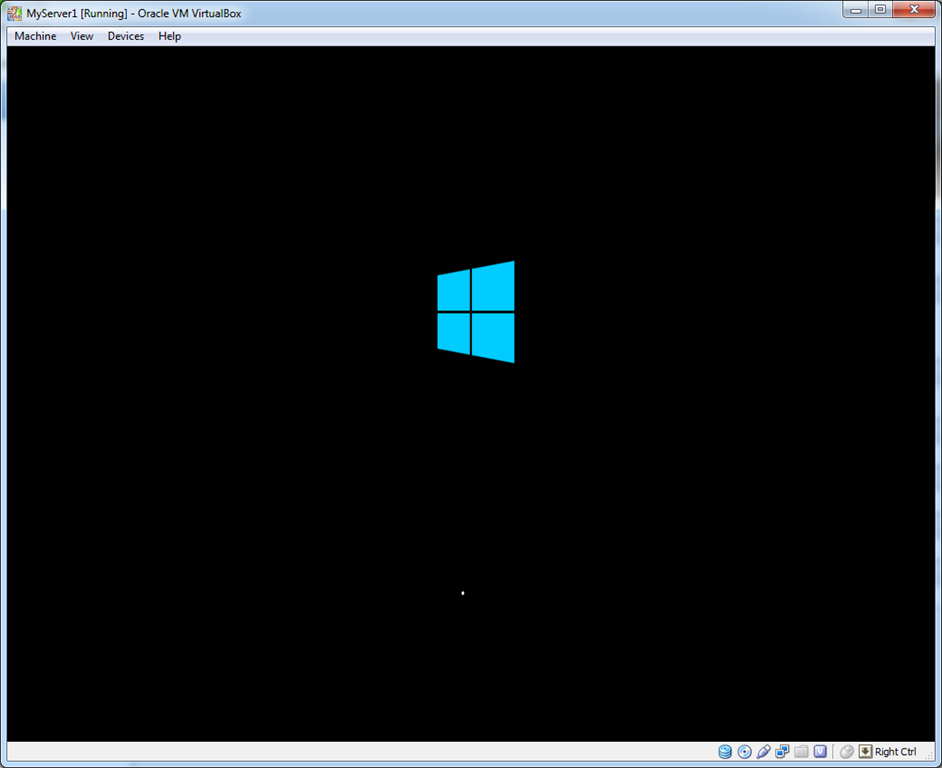Click the VirtualBox icon in the title bar
Screen dimensions: 942x768
14,13
